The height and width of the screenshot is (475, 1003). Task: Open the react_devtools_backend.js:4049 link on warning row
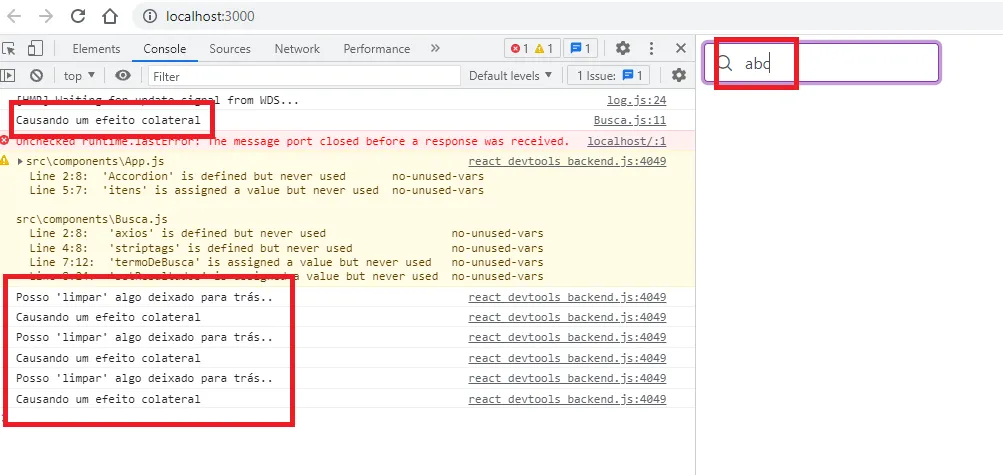click(567, 162)
